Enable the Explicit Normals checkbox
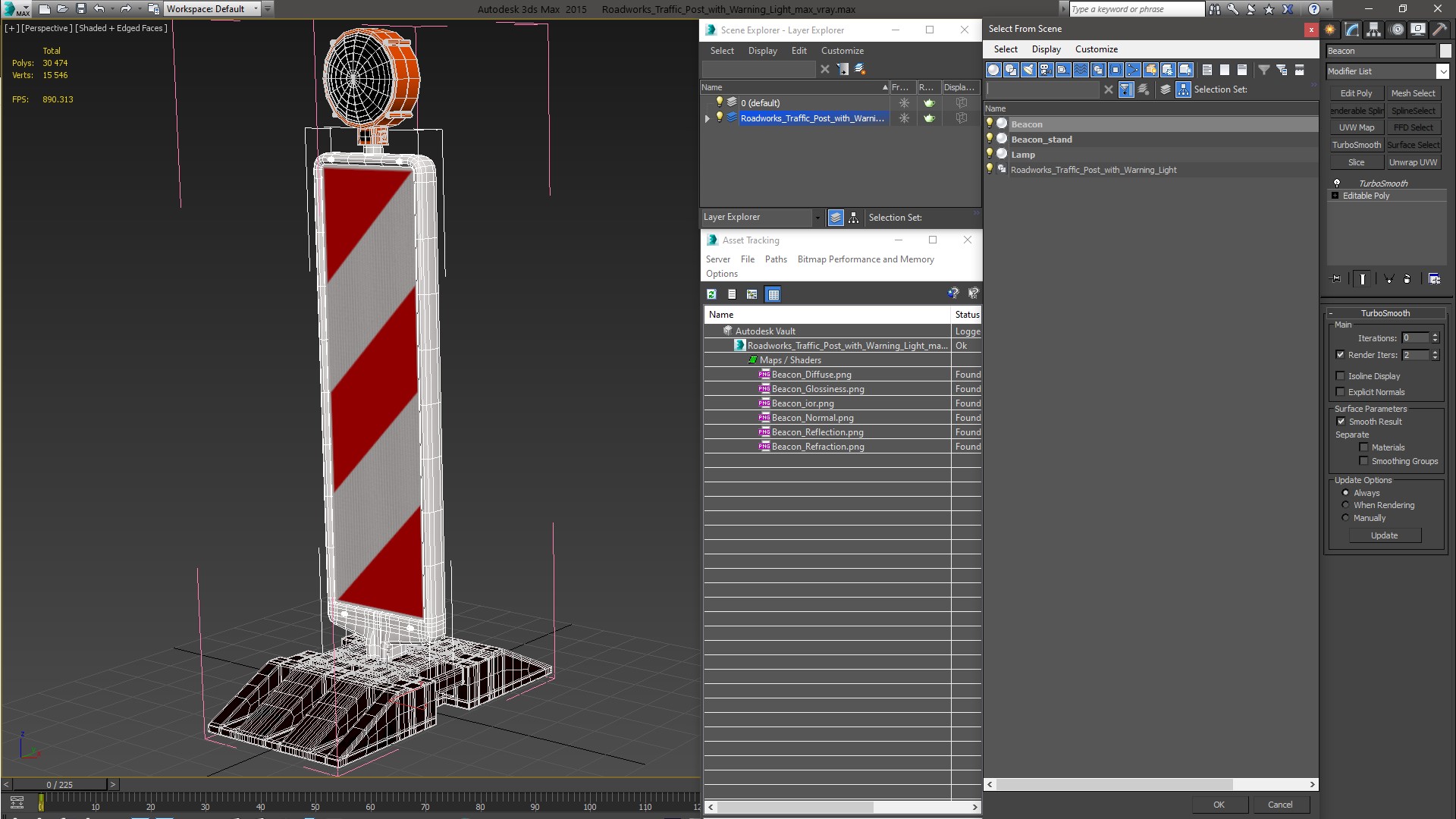The image size is (1456, 819). pos(1341,392)
